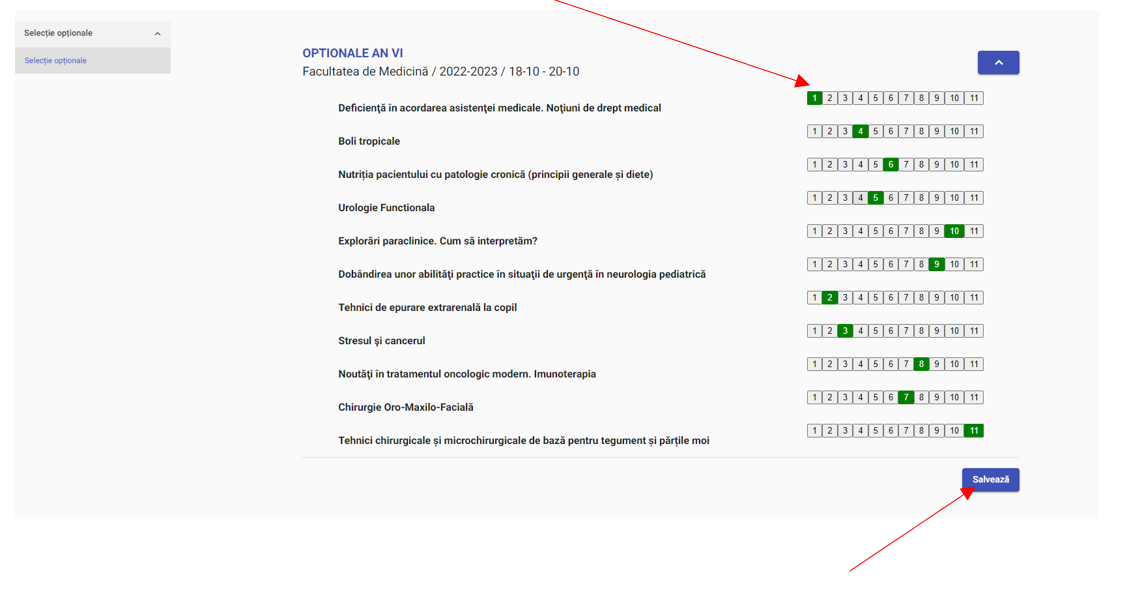The image size is (1147, 609).
Task: Collapse the optionale section with the blue chevron button
Action: pyautogui.click(x=998, y=62)
